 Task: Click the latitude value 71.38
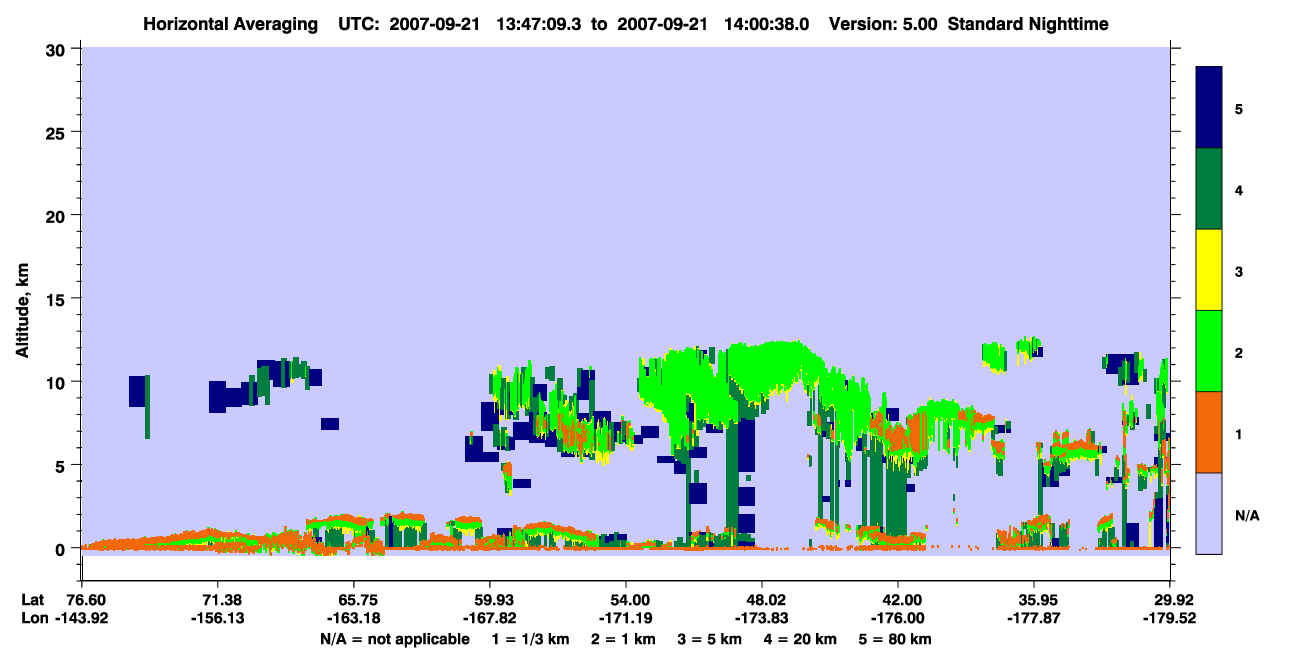tap(217, 600)
